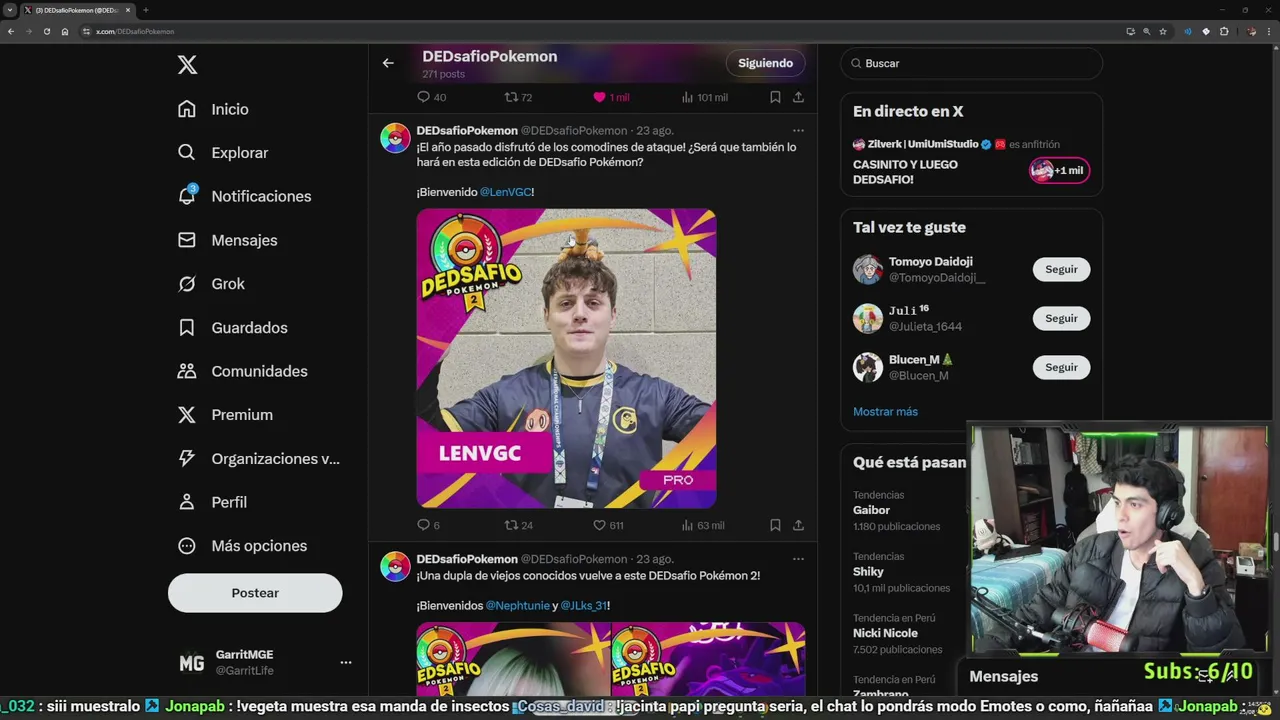The height and width of the screenshot is (720, 1280).
Task: Open Mensajes from sidebar
Action: [x=227, y=240]
